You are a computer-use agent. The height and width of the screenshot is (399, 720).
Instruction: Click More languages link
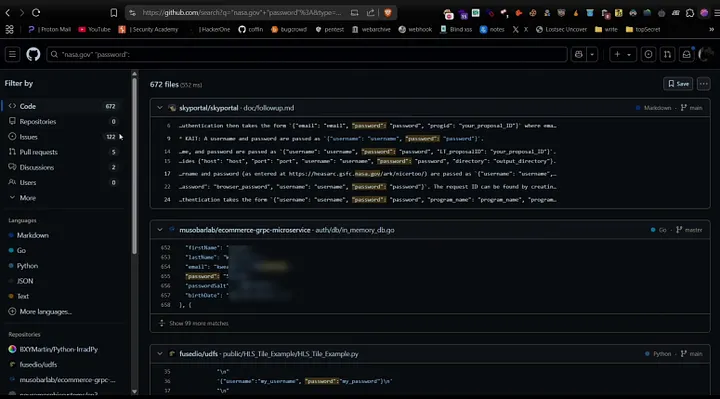point(40,312)
